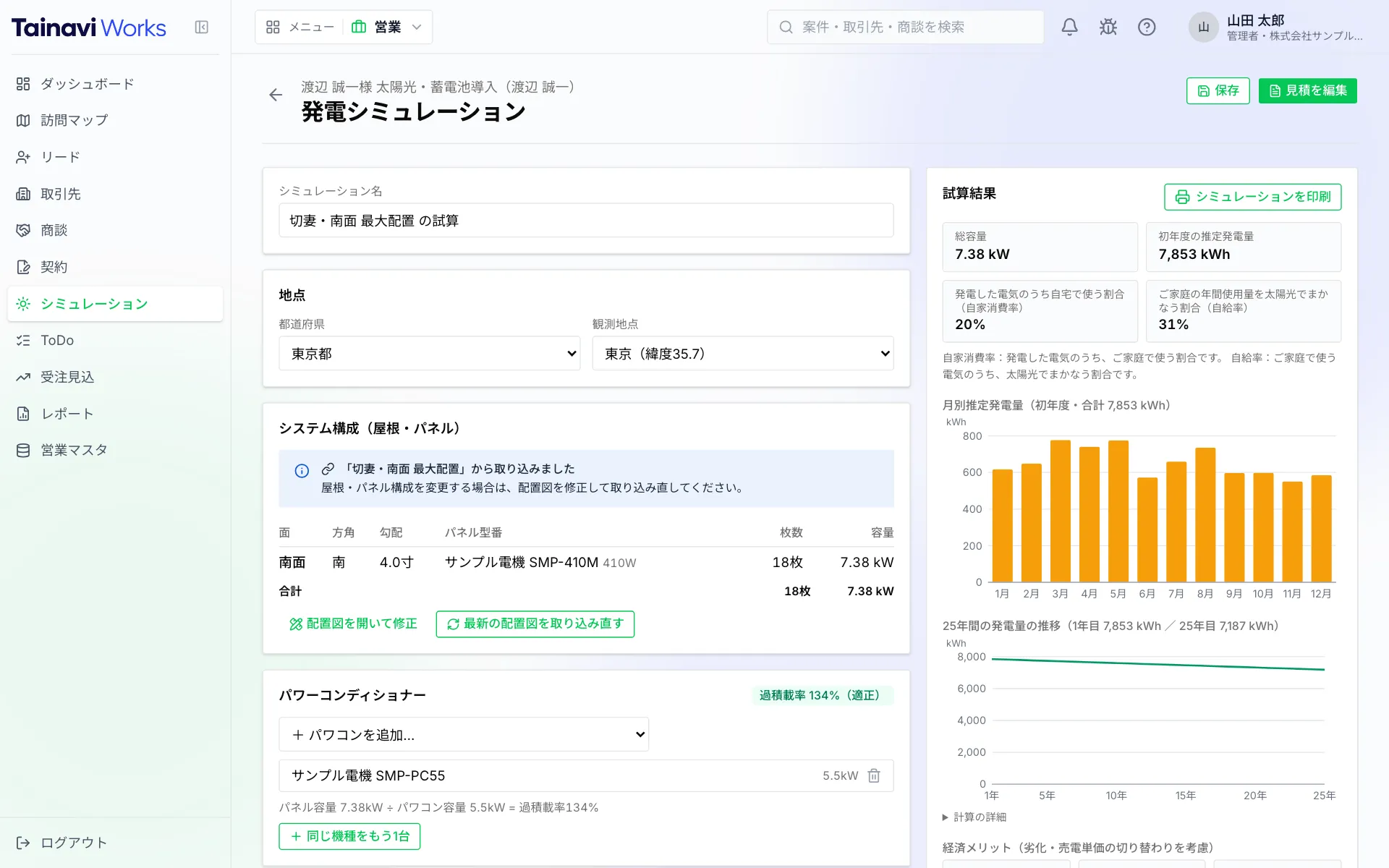Click the 見積を編集 button
Viewport: 1389px width, 868px height.
[1308, 91]
